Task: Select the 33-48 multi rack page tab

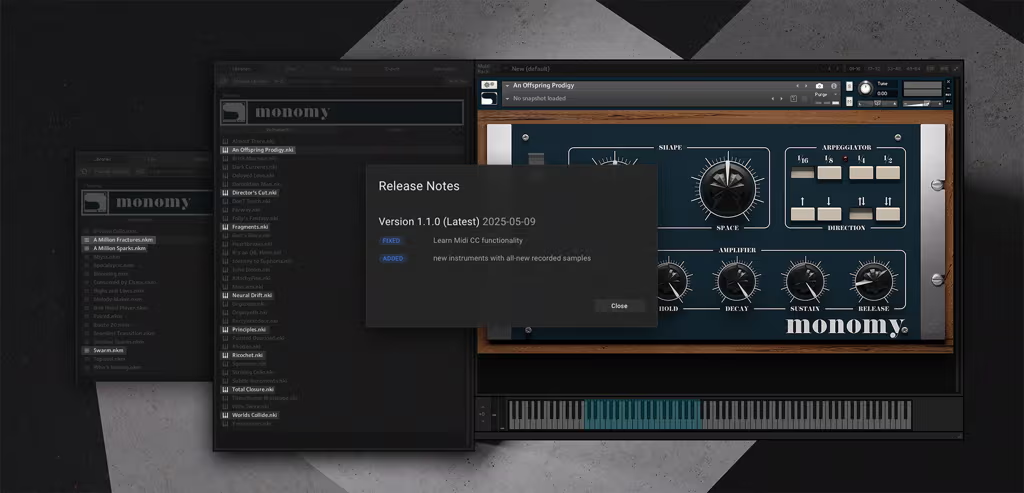Action: pos(894,69)
